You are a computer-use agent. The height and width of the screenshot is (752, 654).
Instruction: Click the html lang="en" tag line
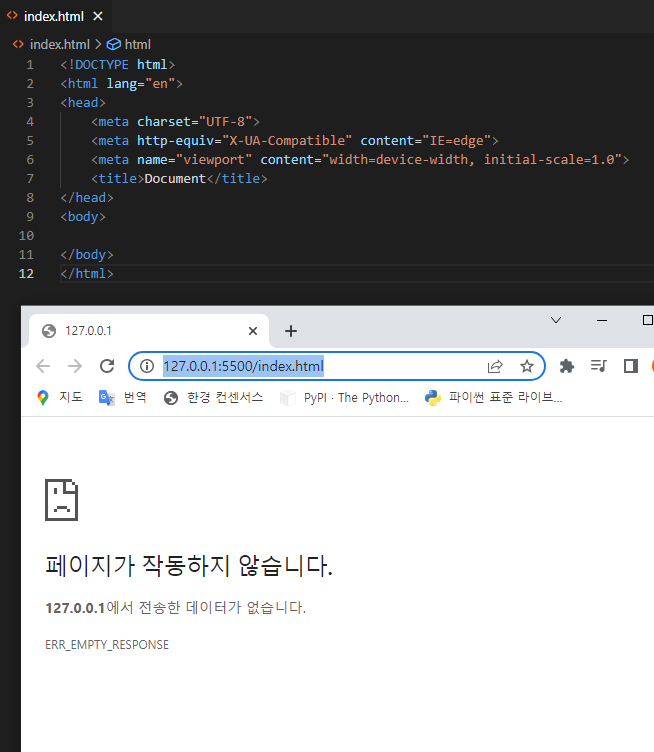(121, 84)
